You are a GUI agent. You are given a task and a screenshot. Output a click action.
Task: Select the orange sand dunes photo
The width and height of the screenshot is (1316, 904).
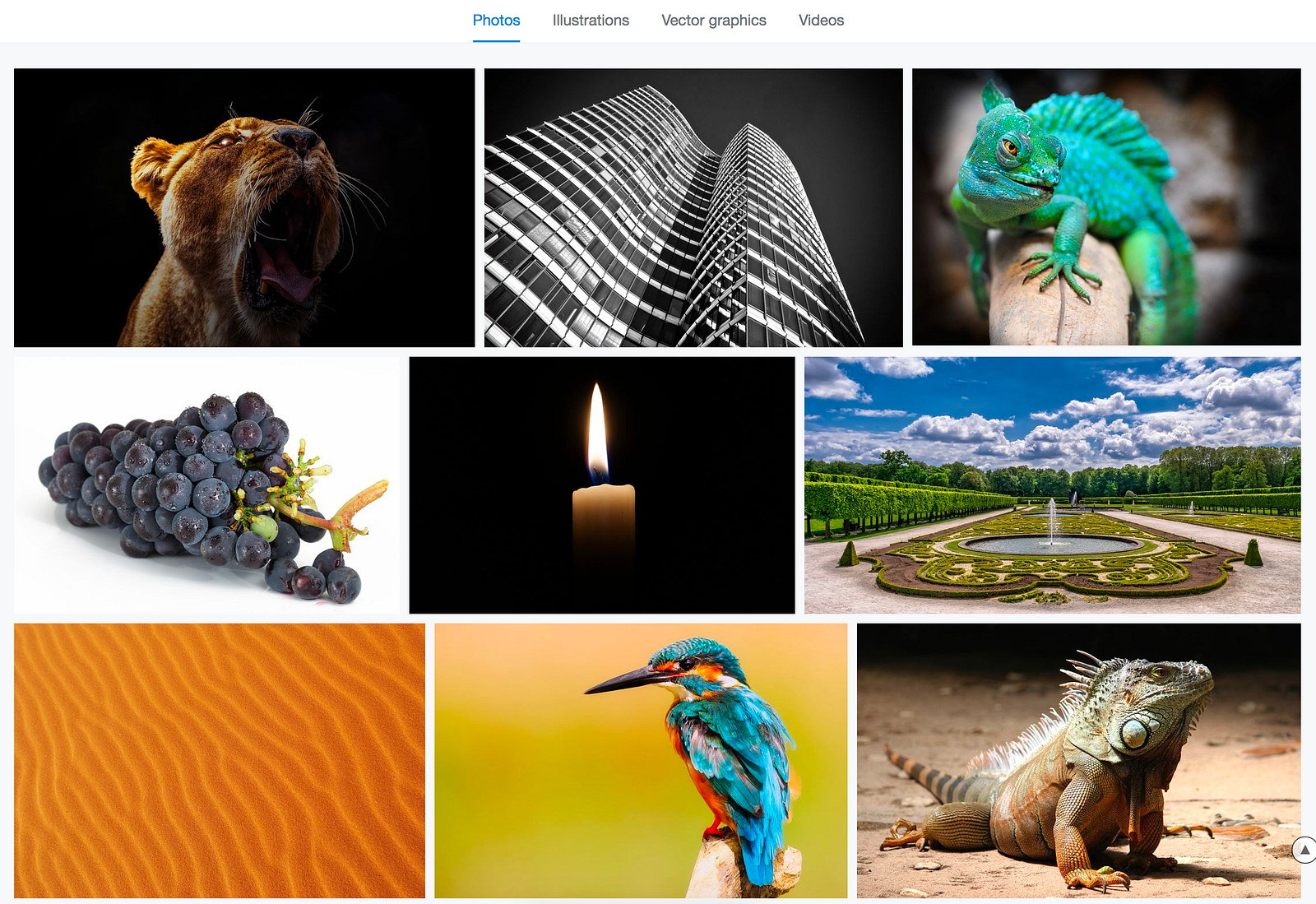click(x=220, y=761)
